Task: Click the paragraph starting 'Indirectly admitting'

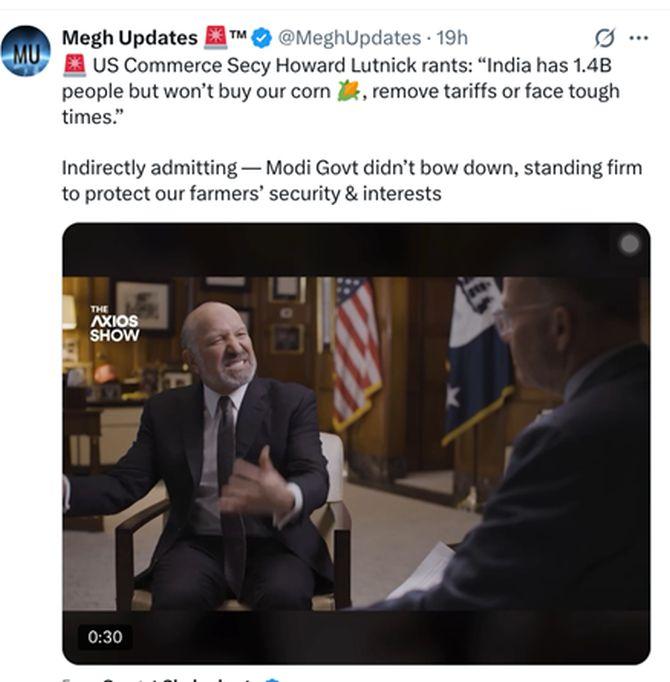Action: tap(351, 180)
